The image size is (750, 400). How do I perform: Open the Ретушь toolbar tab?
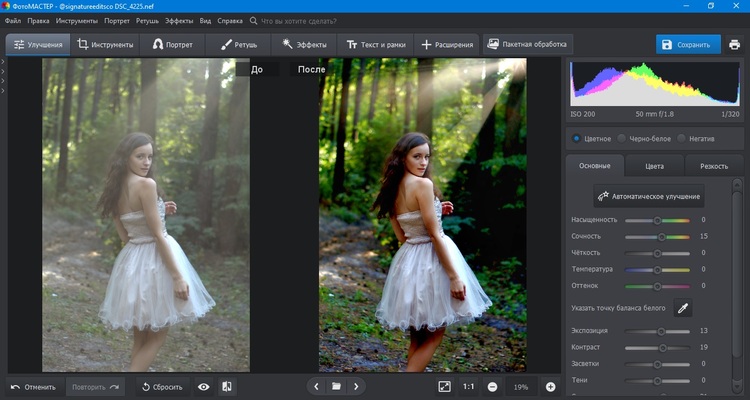pyautogui.click(x=239, y=45)
